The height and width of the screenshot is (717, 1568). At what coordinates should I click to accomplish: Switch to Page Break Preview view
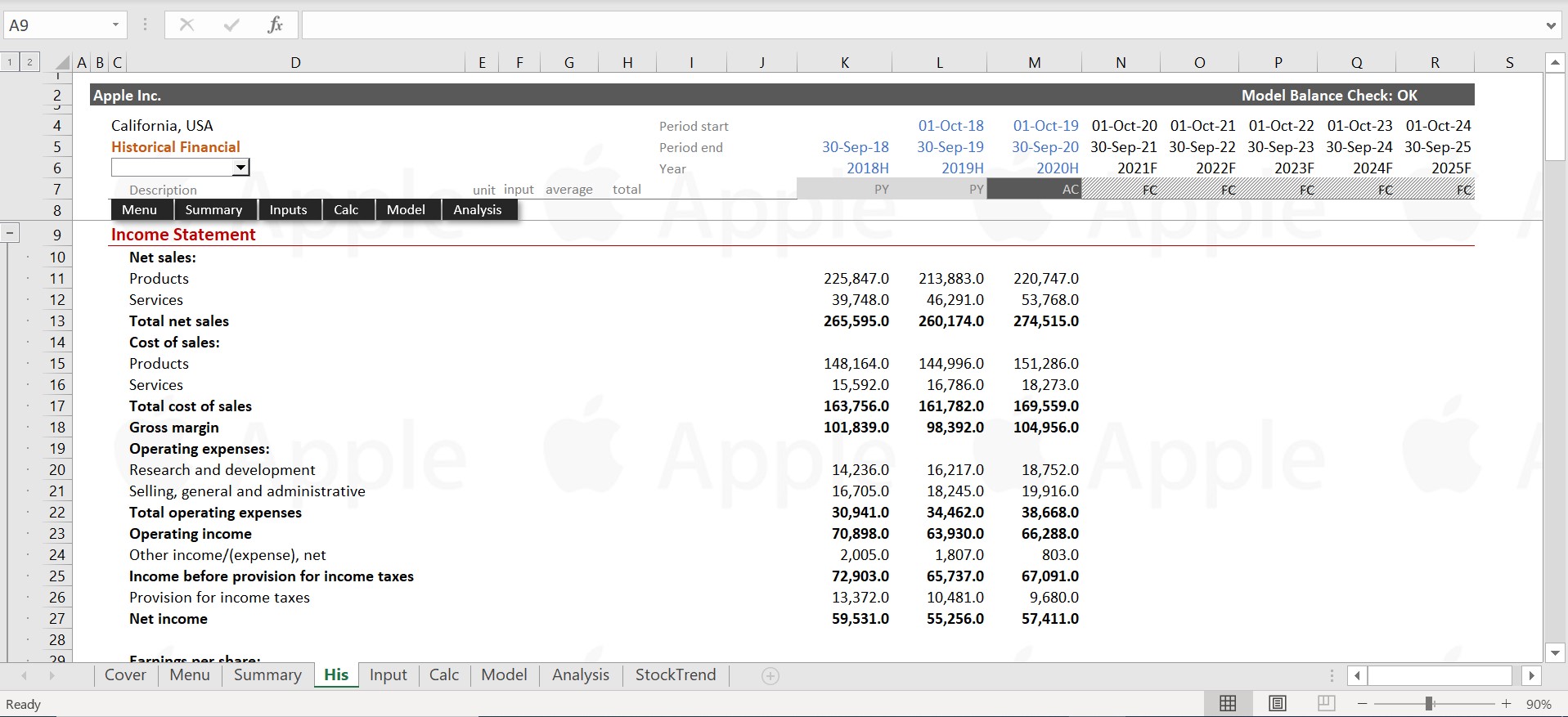(x=1326, y=703)
